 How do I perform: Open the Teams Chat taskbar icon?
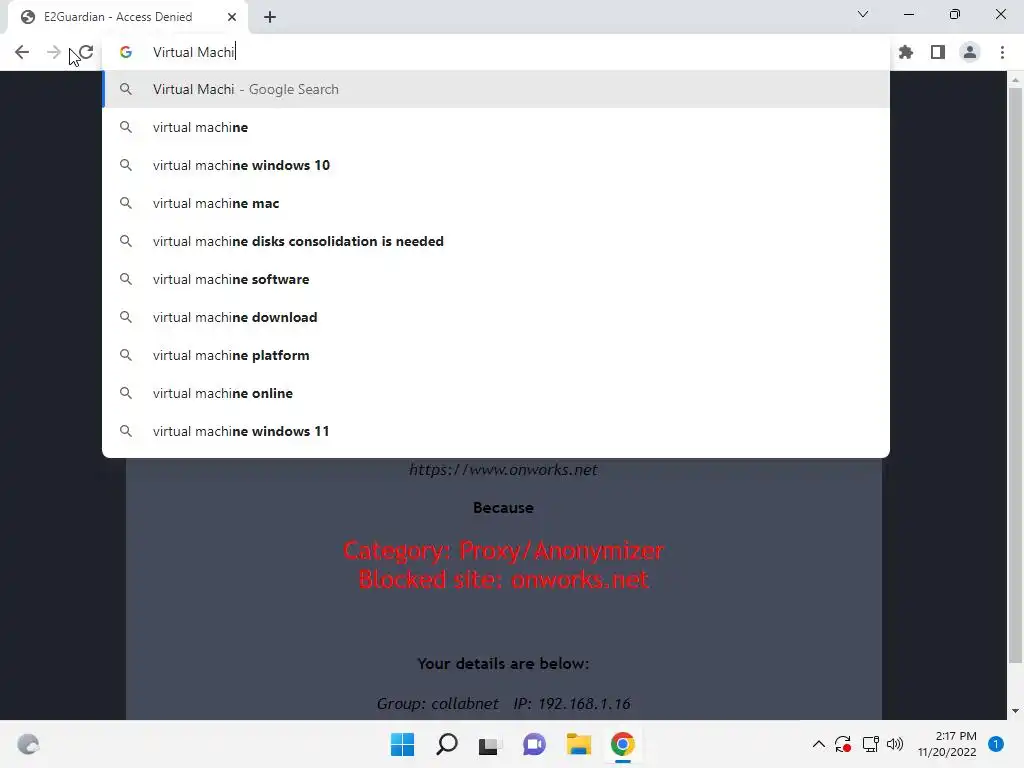coord(534,744)
